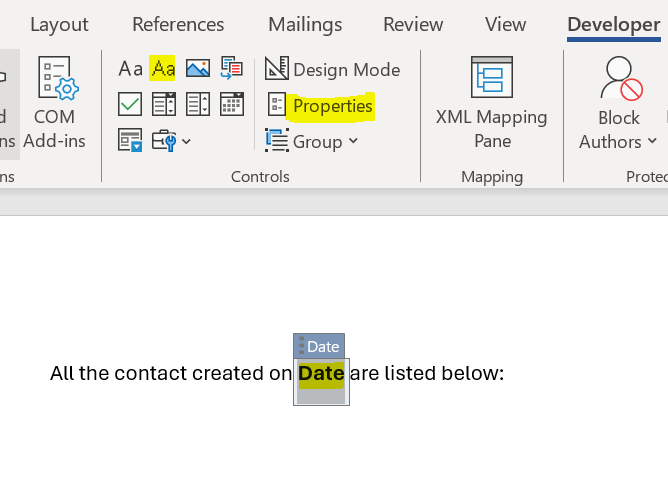This screenshot has height=487, width=668.
Task: Insert a Picture Content Control
Action: pyautogui.click(x=197, y=69)
